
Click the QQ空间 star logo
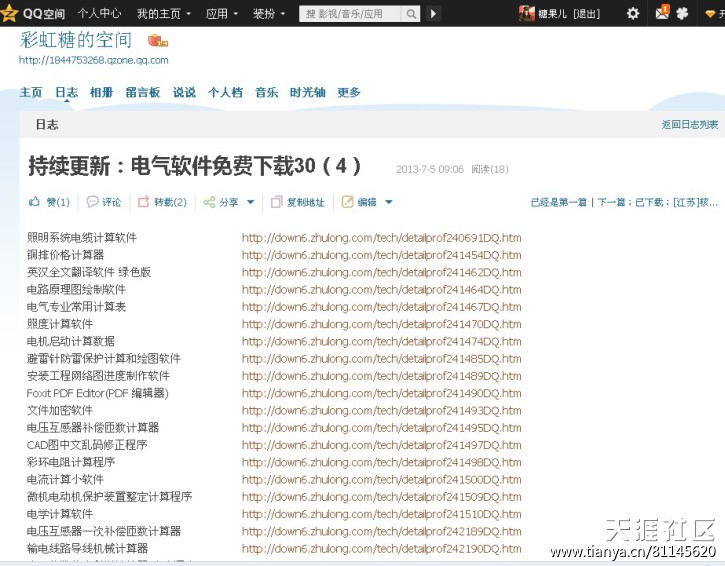(10, 13)
